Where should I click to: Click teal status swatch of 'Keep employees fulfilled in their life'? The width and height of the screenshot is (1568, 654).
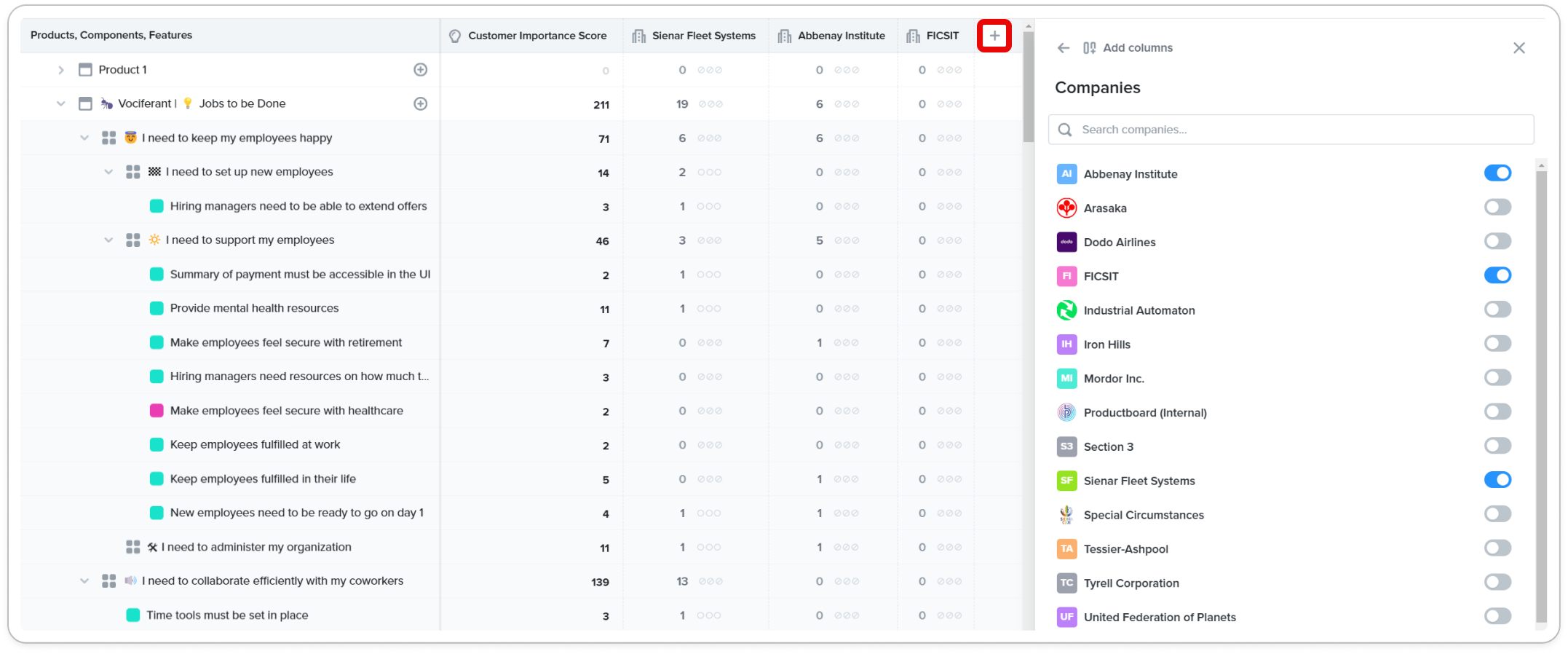click(x=157, y=478)
